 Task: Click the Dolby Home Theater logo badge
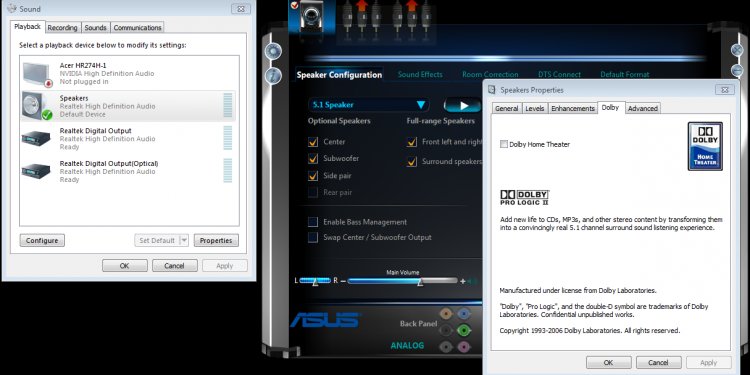click(x=705, y=146)
